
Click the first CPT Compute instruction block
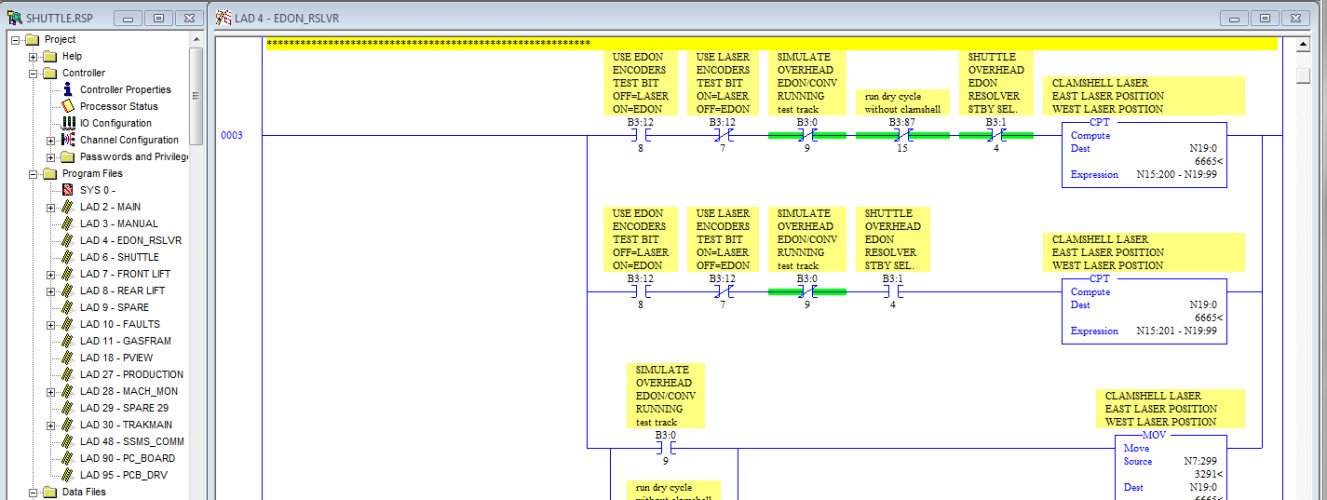pos(1144,157)
